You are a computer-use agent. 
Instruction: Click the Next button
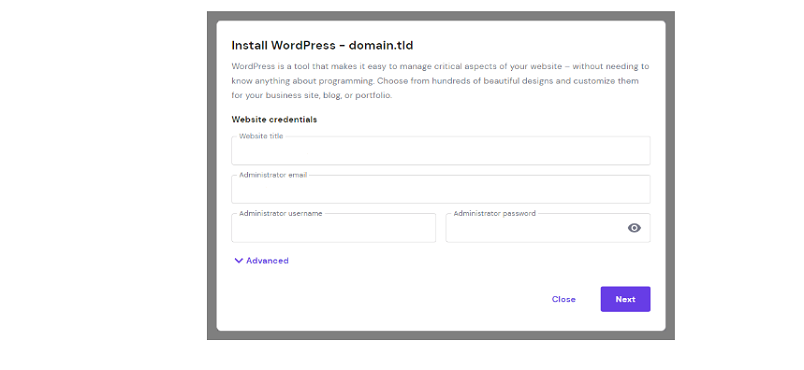(x=626, y=299)
